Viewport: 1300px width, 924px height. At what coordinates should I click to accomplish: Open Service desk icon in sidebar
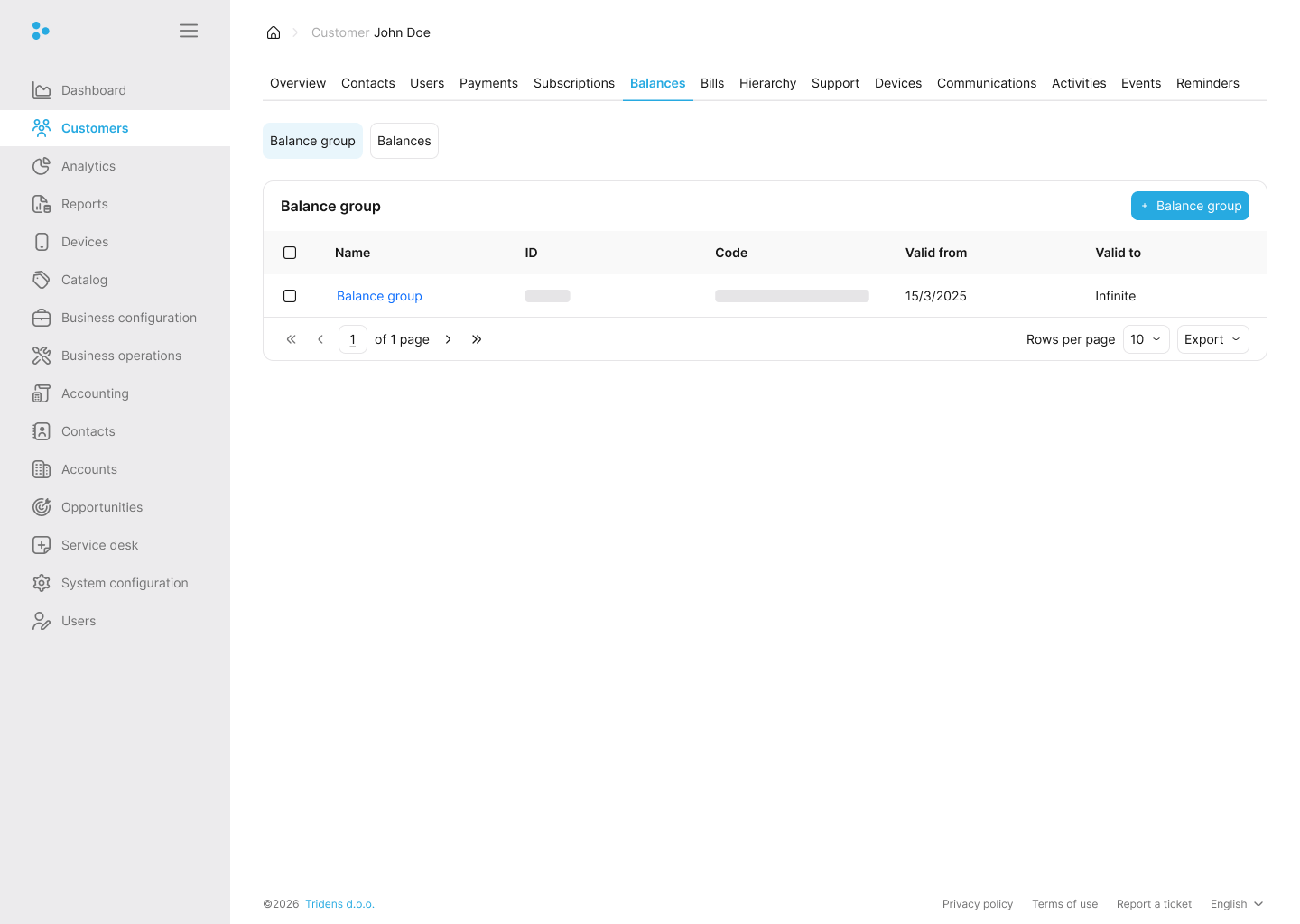pos(42,545)
